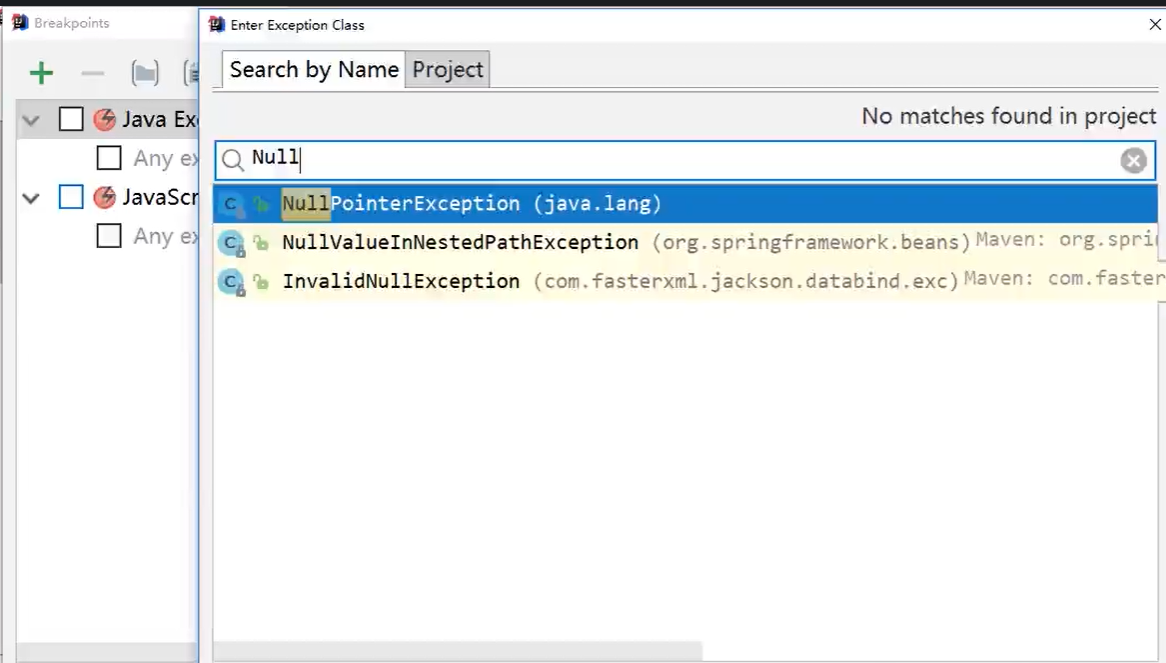
Task: Add a new exception breakpoint
Action: [x=41, y=72]
